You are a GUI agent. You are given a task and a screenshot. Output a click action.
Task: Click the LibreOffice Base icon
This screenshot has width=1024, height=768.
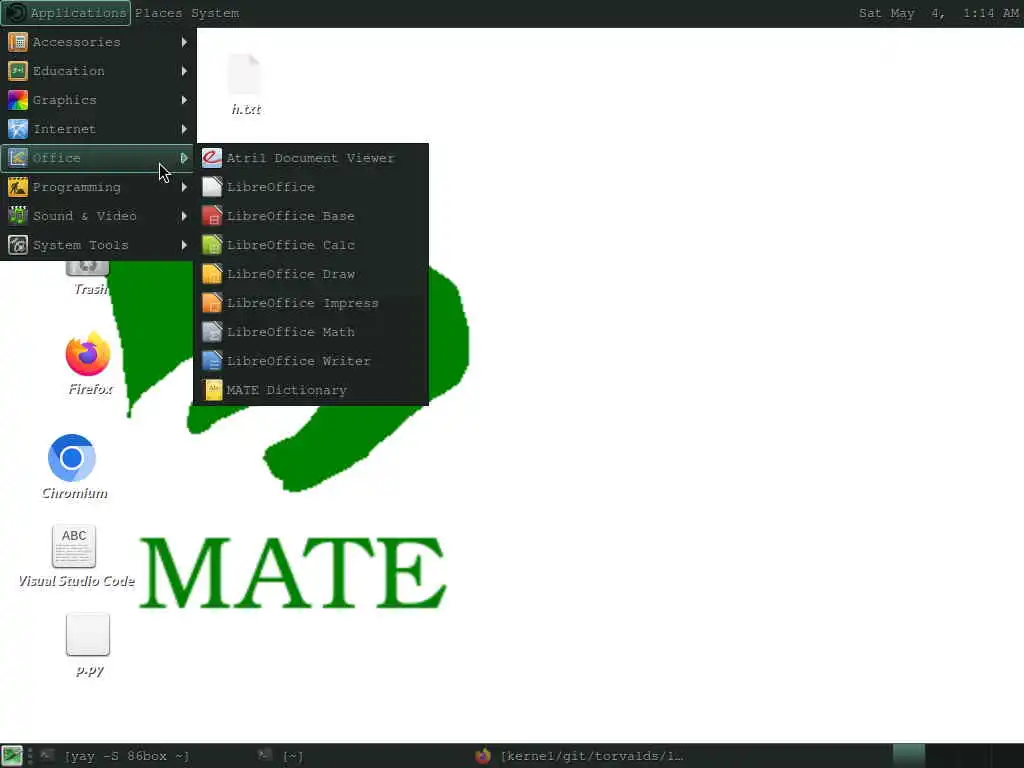(x=212, y=216)
